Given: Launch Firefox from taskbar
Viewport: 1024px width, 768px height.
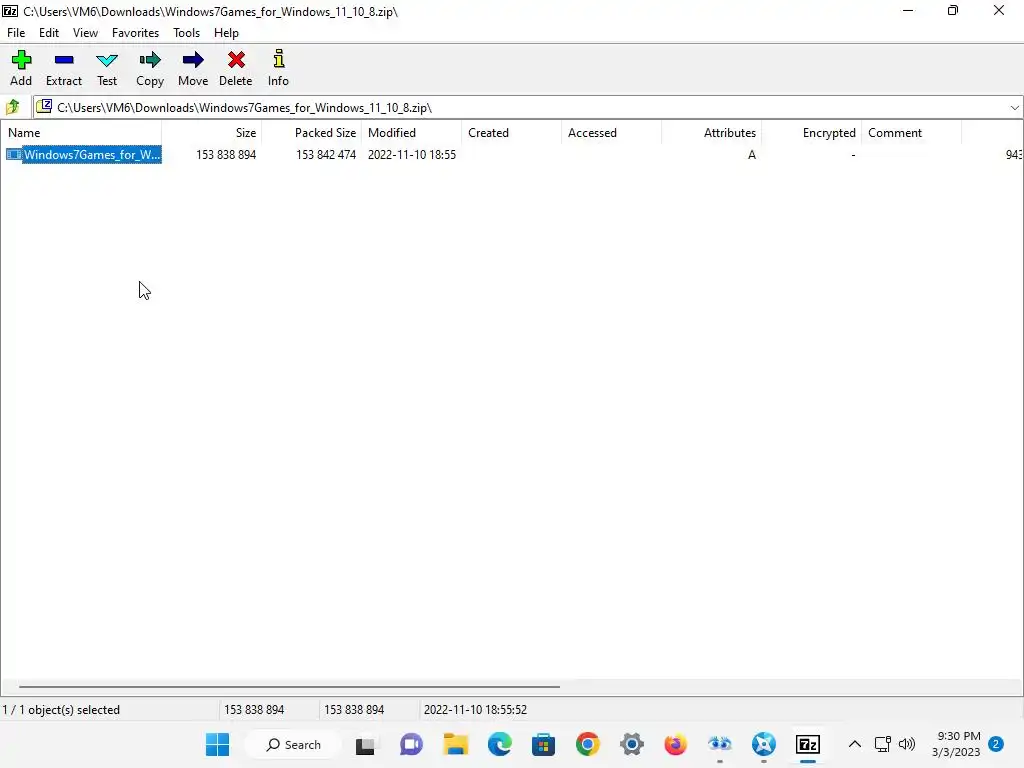Looking at the screenshot, I should click(675, 744).
